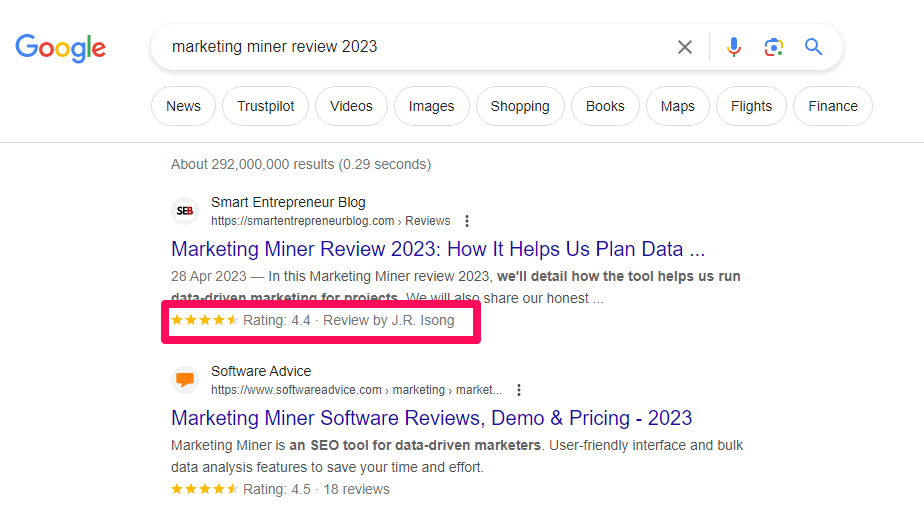Open more options for Software Advice result
This screenshot has width=924, height=530.
[x=519, y=390]
